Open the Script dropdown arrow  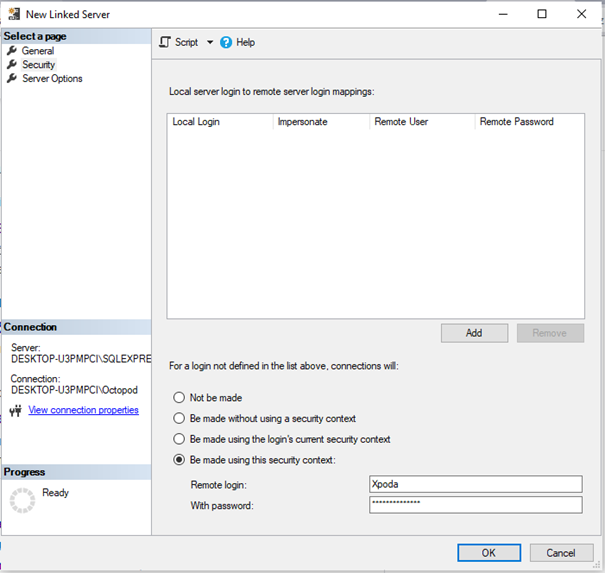[x=210, y=42]
